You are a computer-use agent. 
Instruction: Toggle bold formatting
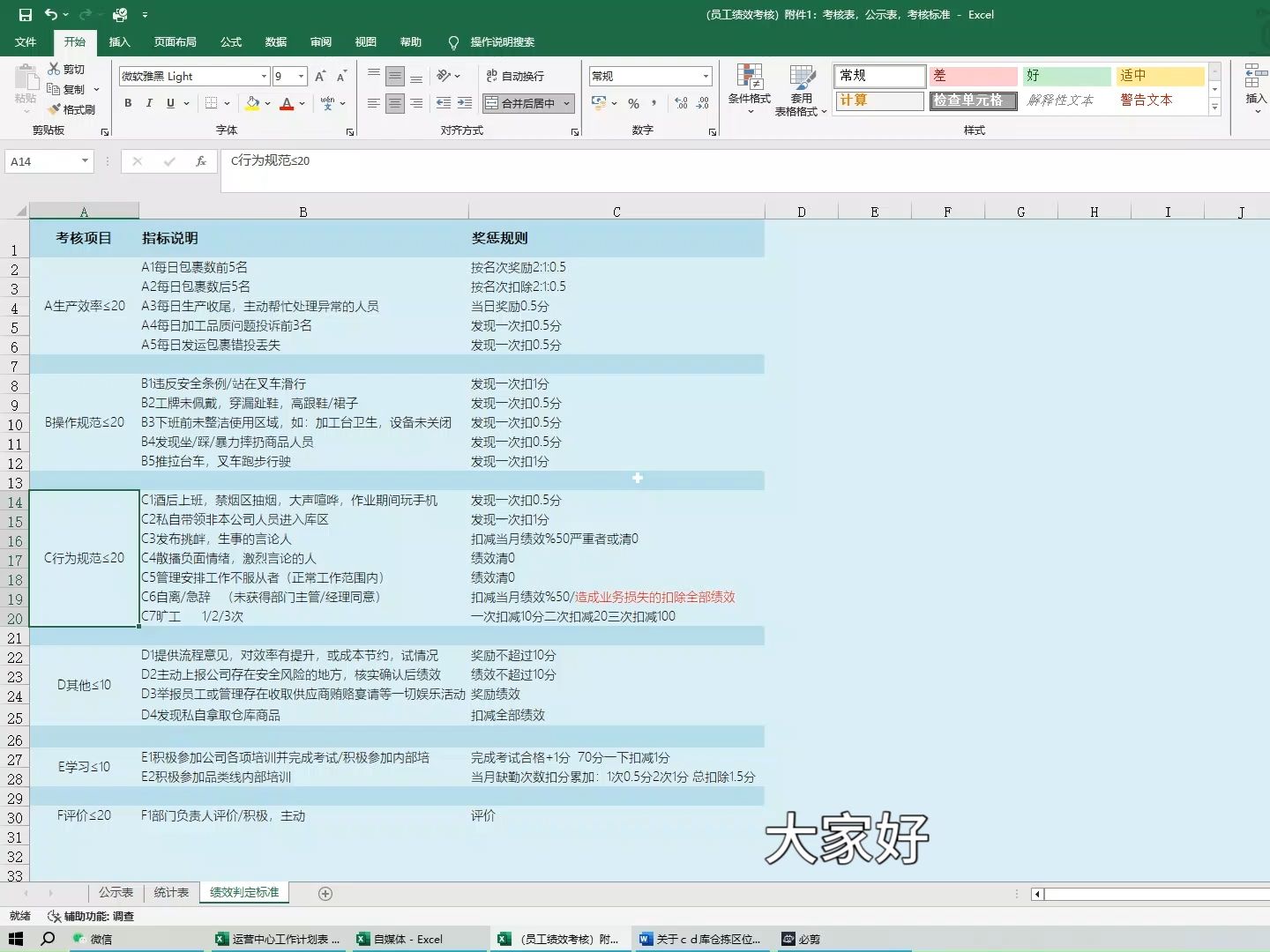pyautogui.click(x=128, y=103)
